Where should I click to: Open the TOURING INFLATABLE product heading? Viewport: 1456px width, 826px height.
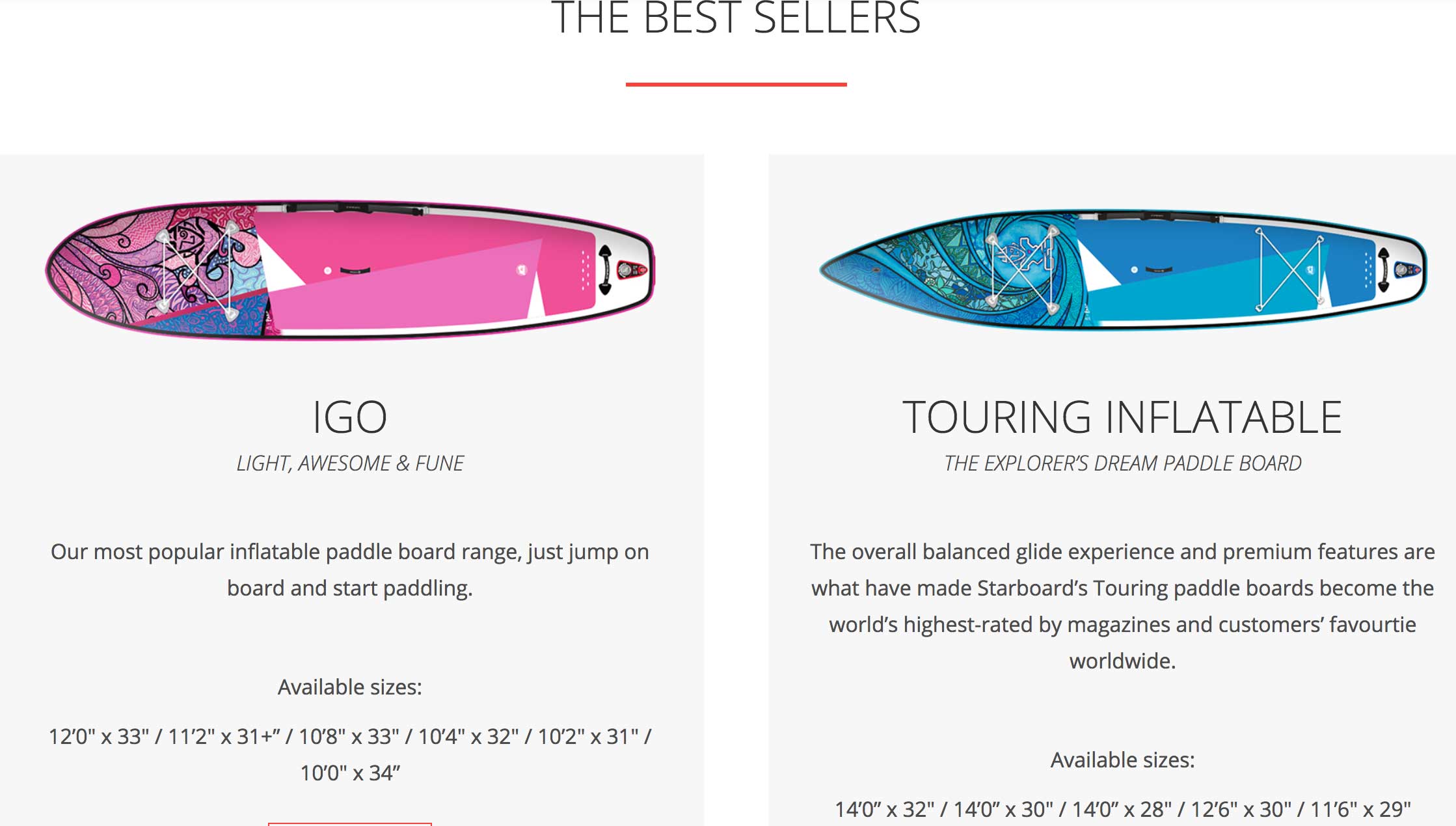[1122, 417]
